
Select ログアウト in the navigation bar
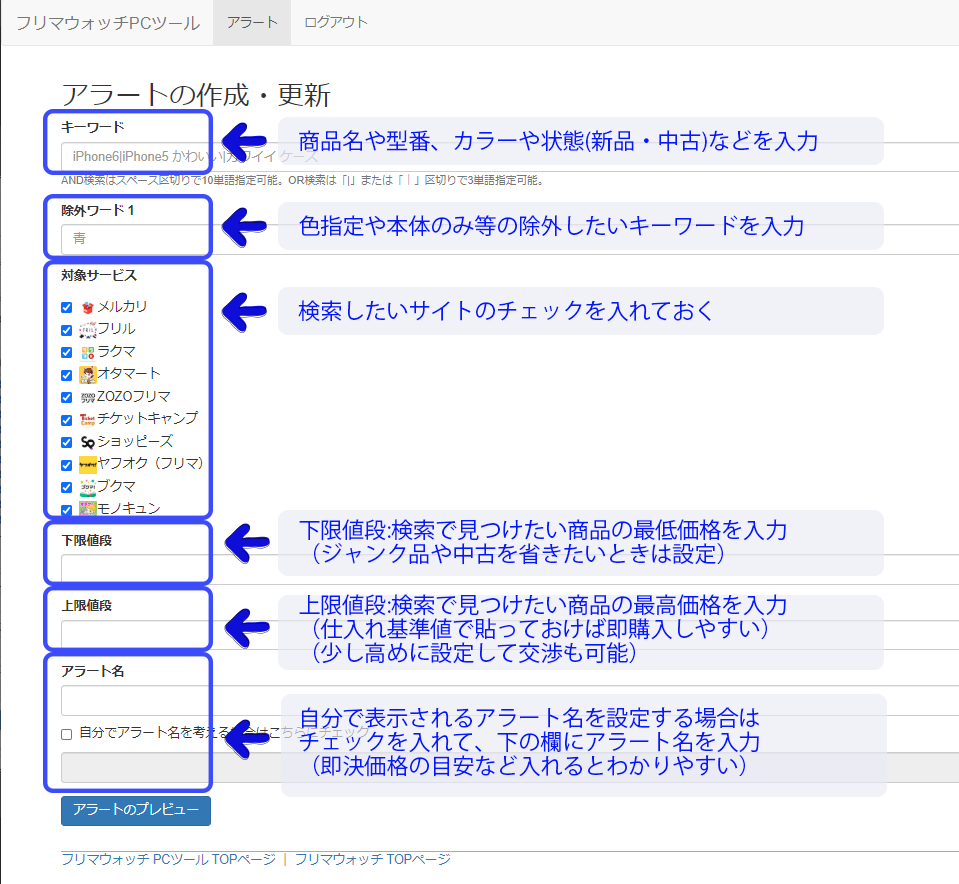(336, 22)
